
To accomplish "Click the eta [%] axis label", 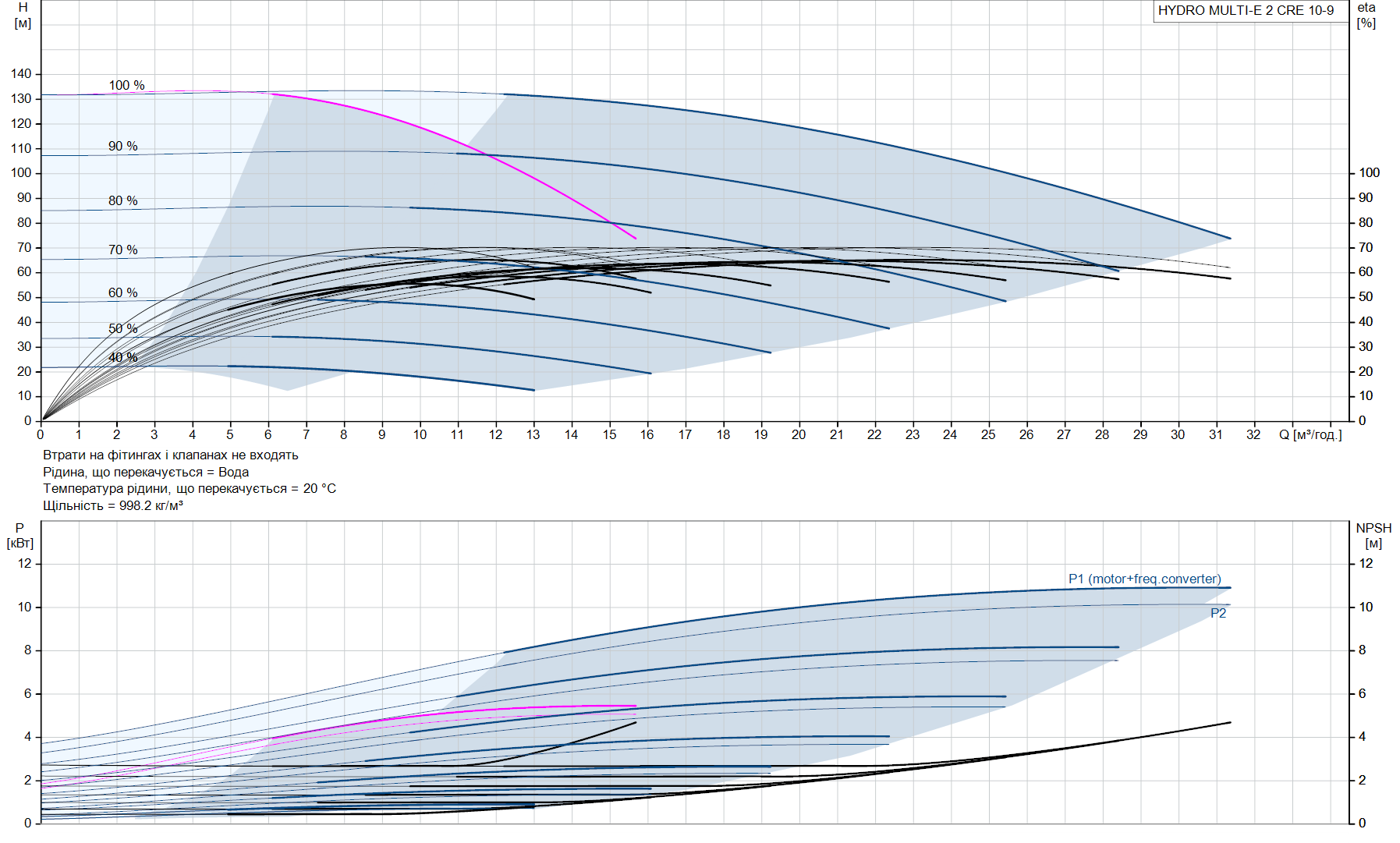I will [1366, 16].
